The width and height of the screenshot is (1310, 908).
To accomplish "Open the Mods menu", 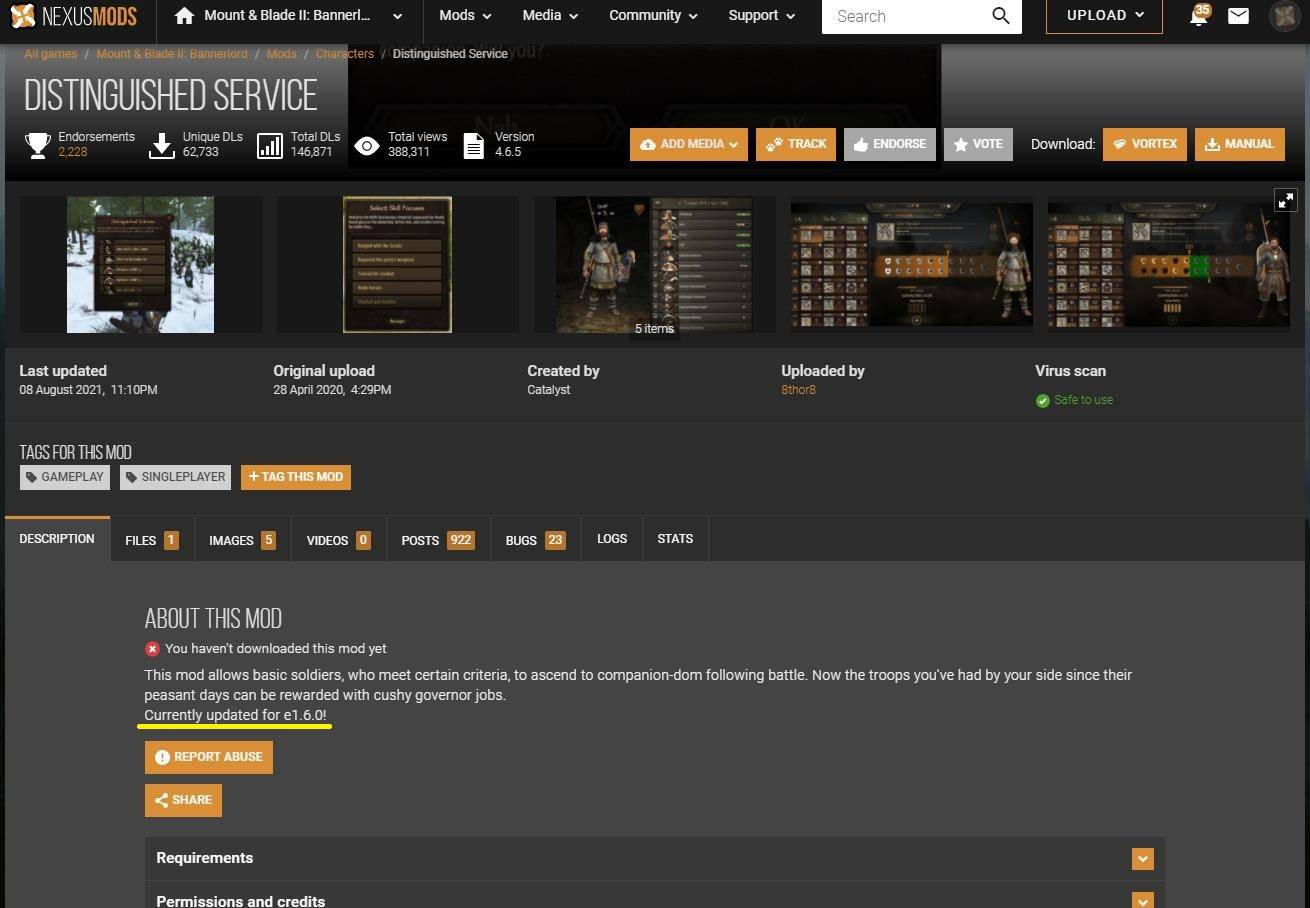I will pos(465,16).
